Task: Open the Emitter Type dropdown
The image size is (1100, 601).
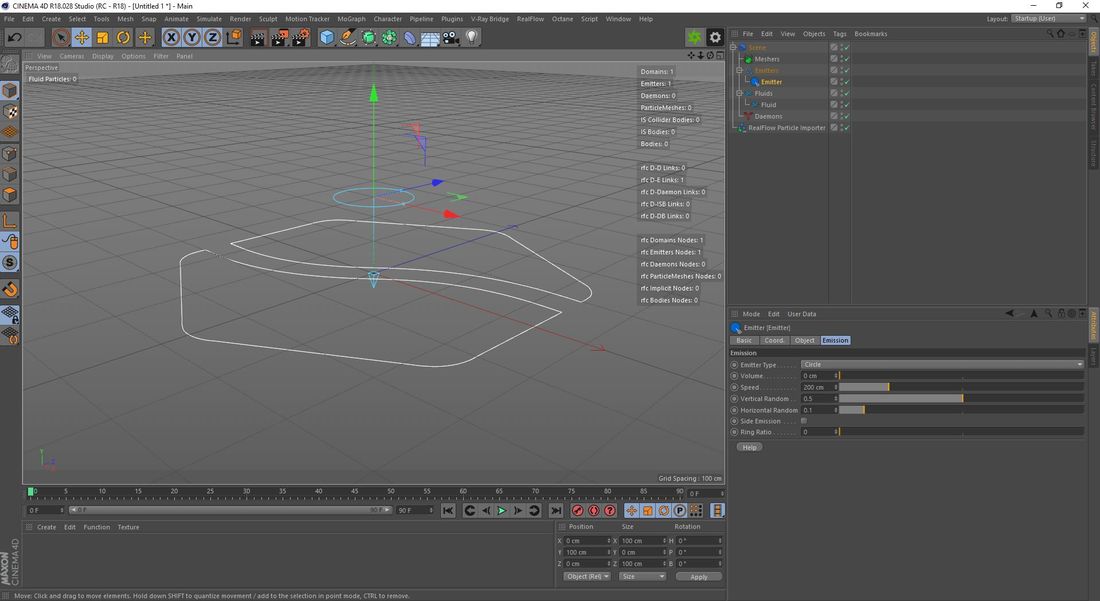Action: click(x=941, y=365)
